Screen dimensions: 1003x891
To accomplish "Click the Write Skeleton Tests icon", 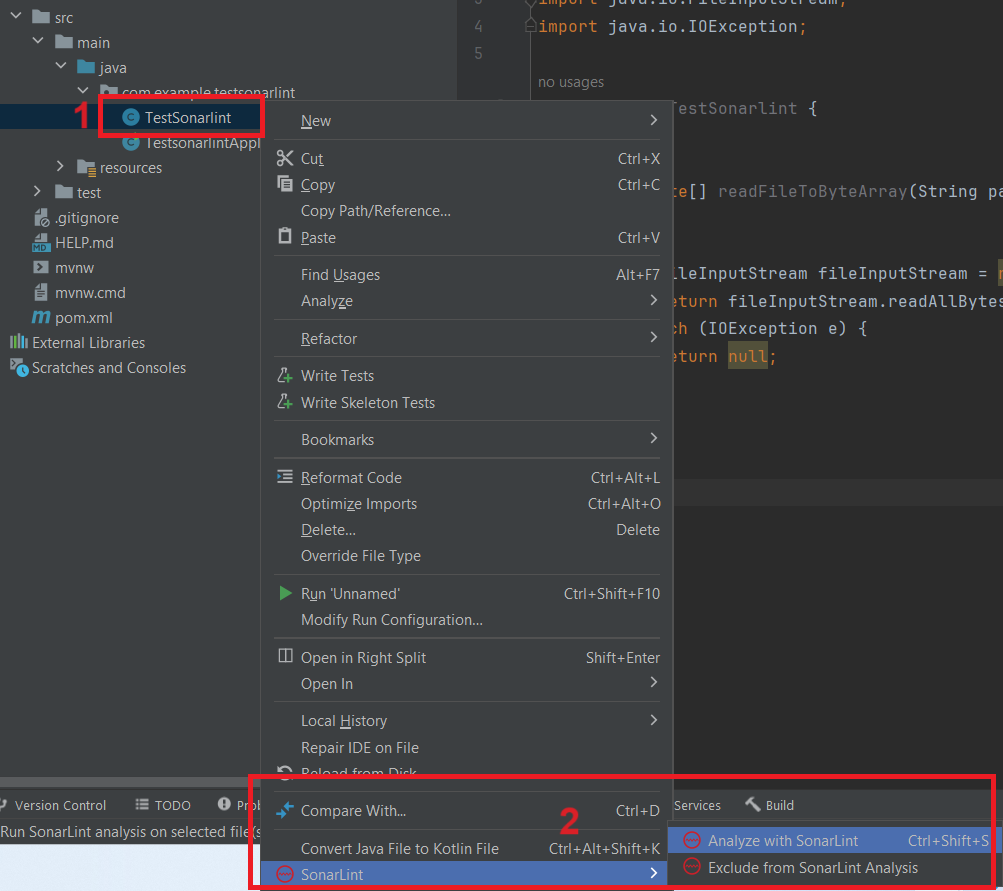I will click(285, 402).
